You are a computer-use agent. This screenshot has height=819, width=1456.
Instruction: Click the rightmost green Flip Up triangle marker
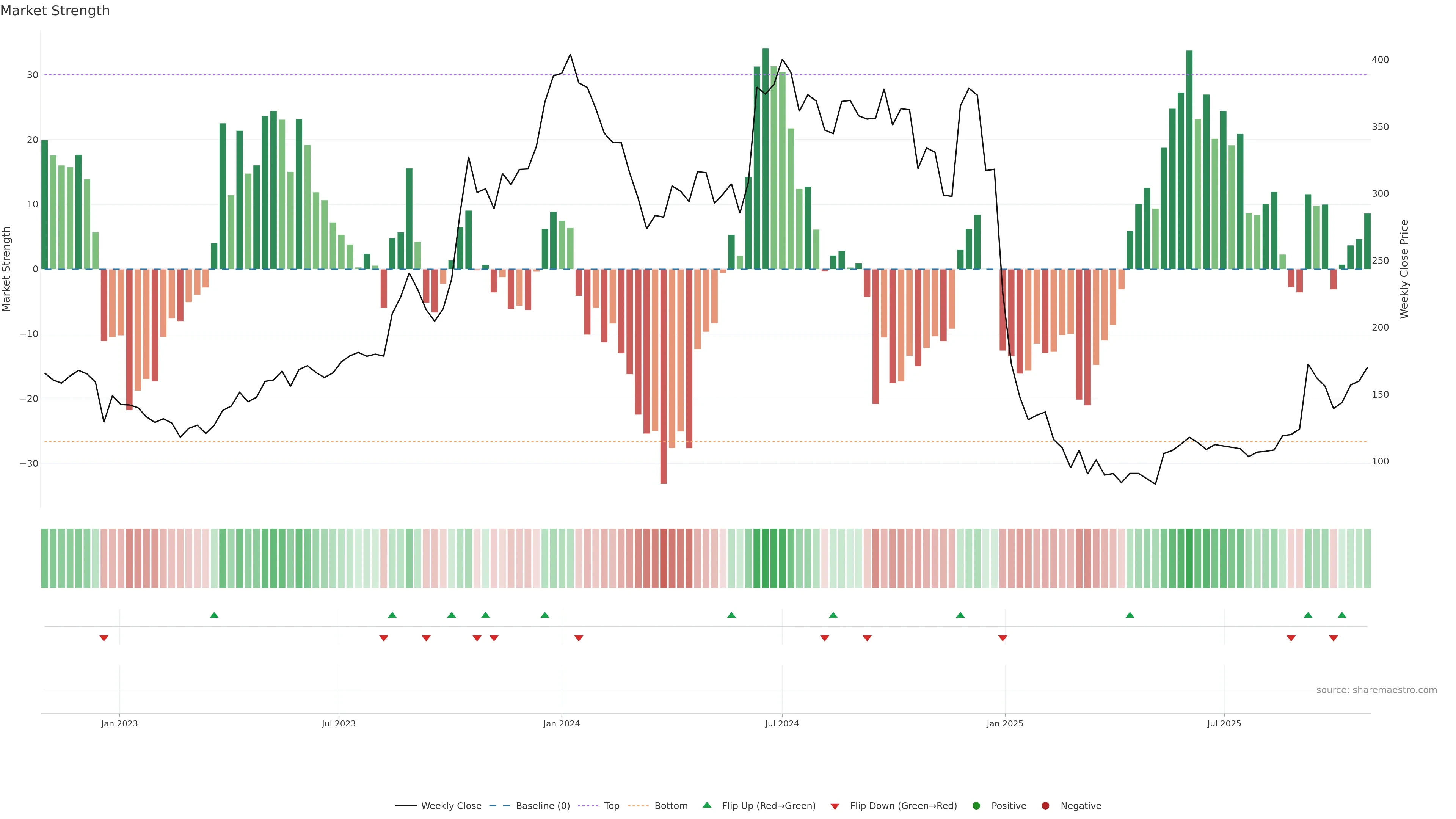[x=1342, y=615]
